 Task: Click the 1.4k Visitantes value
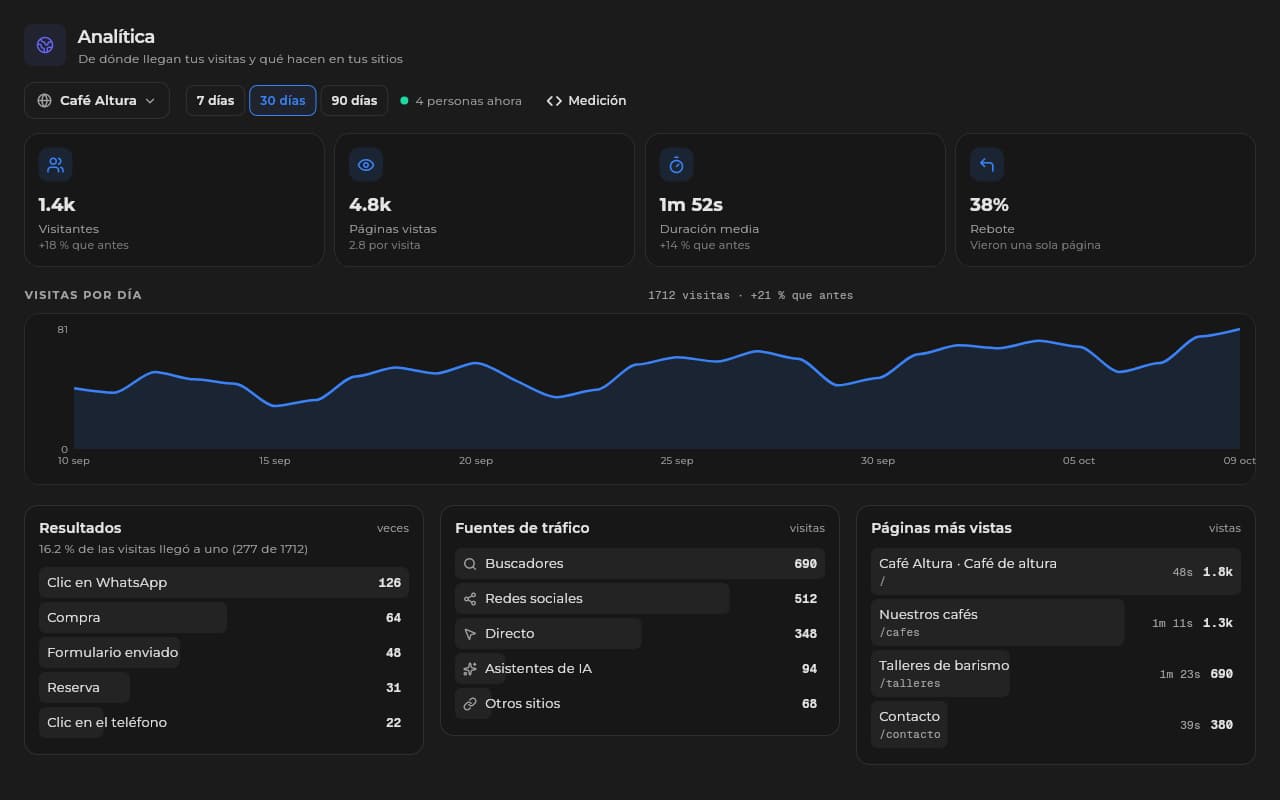[57, 205]
